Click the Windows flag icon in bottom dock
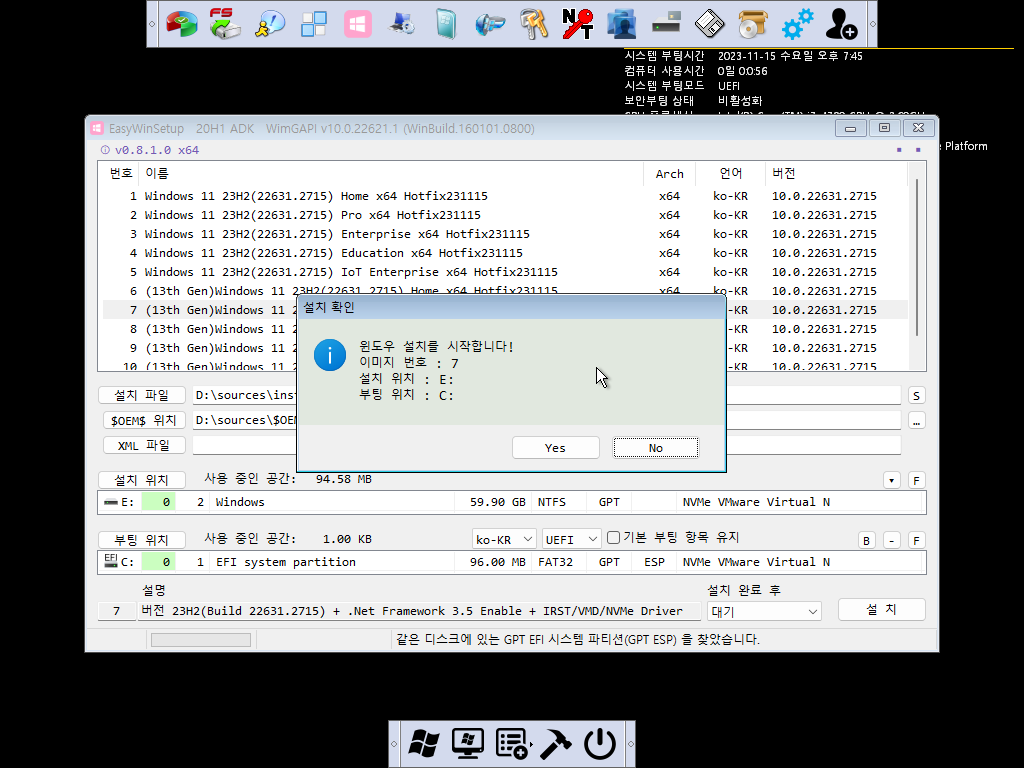The width and height of the screenshot is (1024, 768). pyautogui.click(x=424, y=743)
